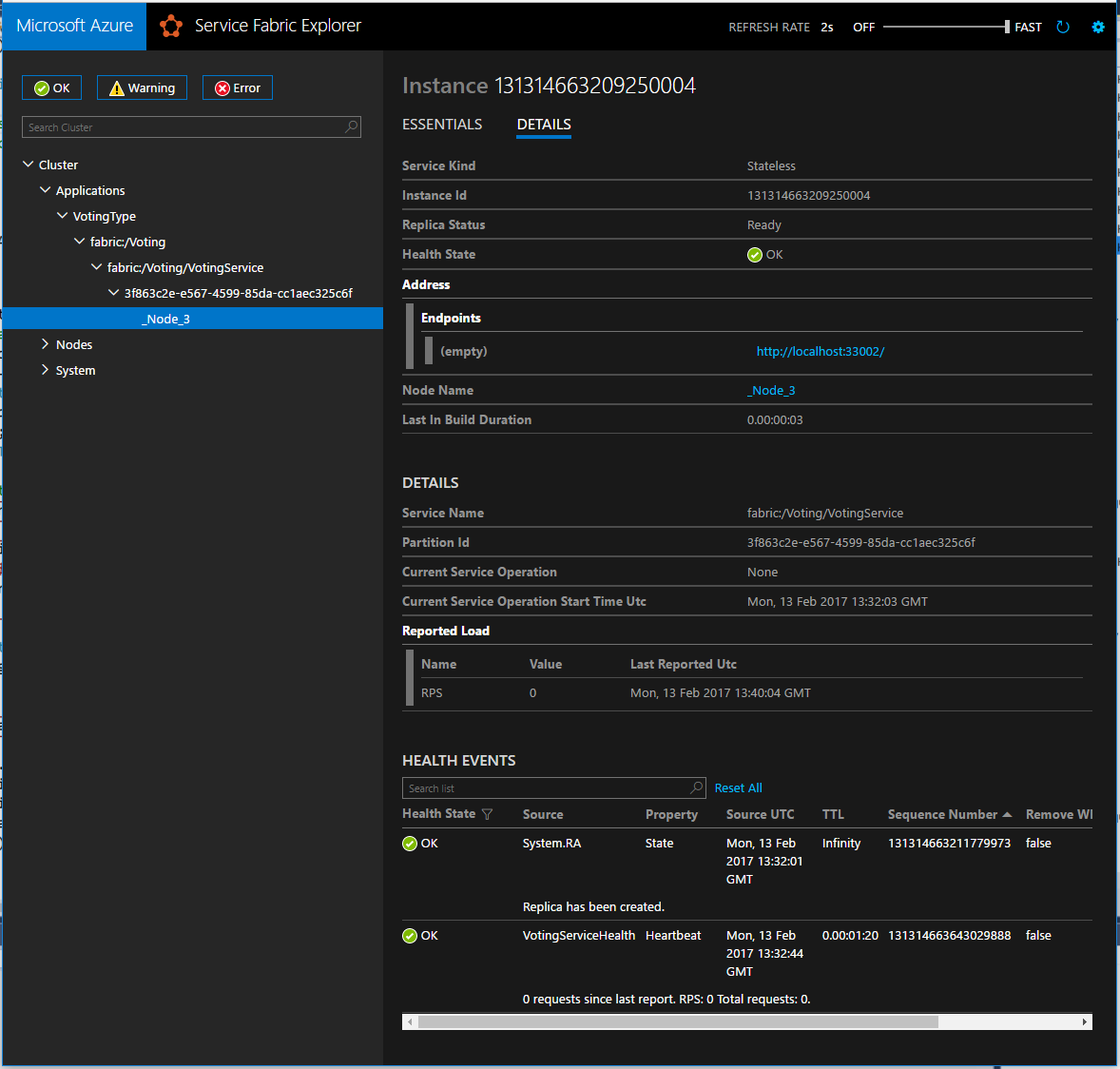Click the Reset All link

click(x=738, y=787)
